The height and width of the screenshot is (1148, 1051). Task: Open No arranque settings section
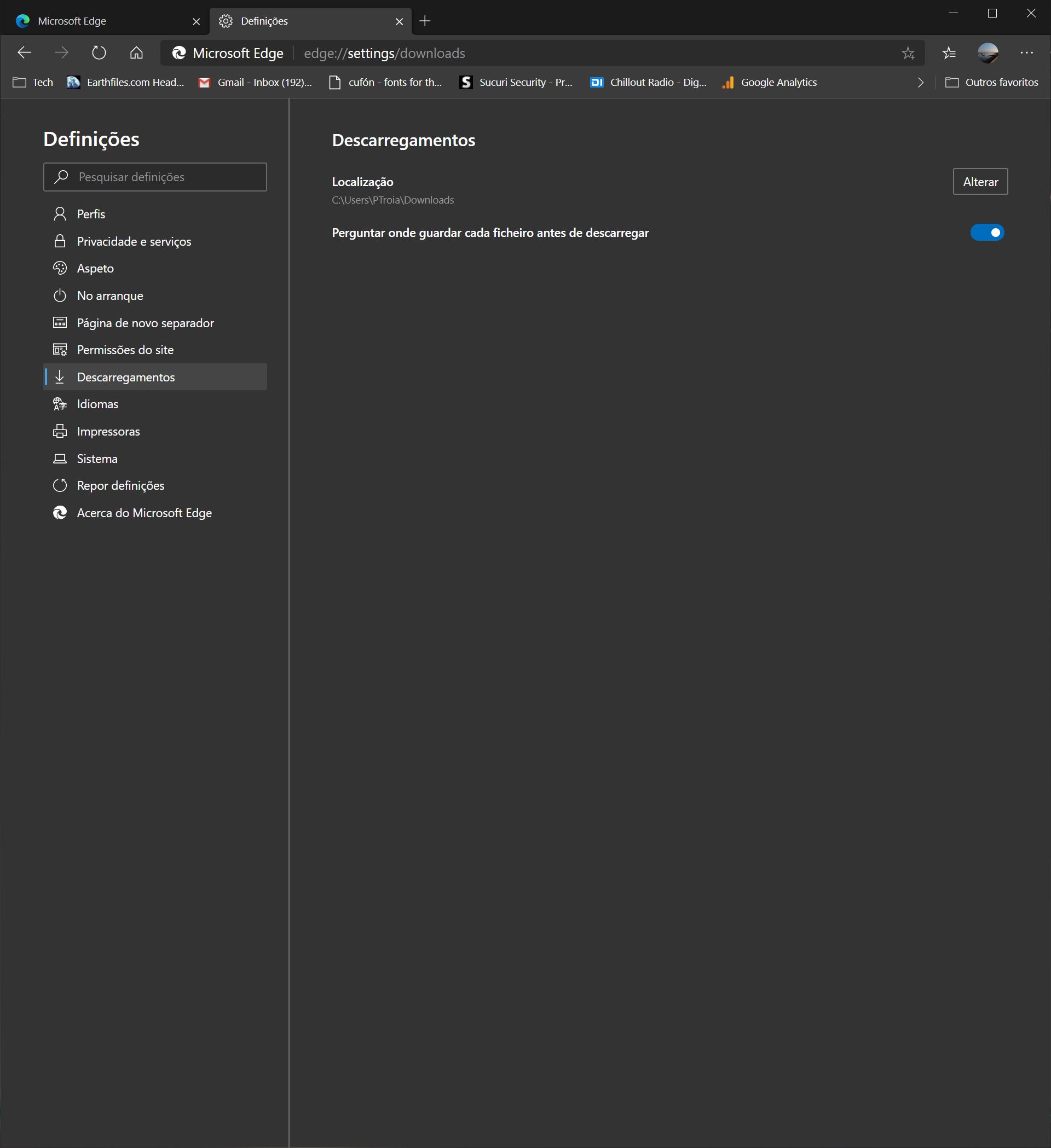[155, 295]
